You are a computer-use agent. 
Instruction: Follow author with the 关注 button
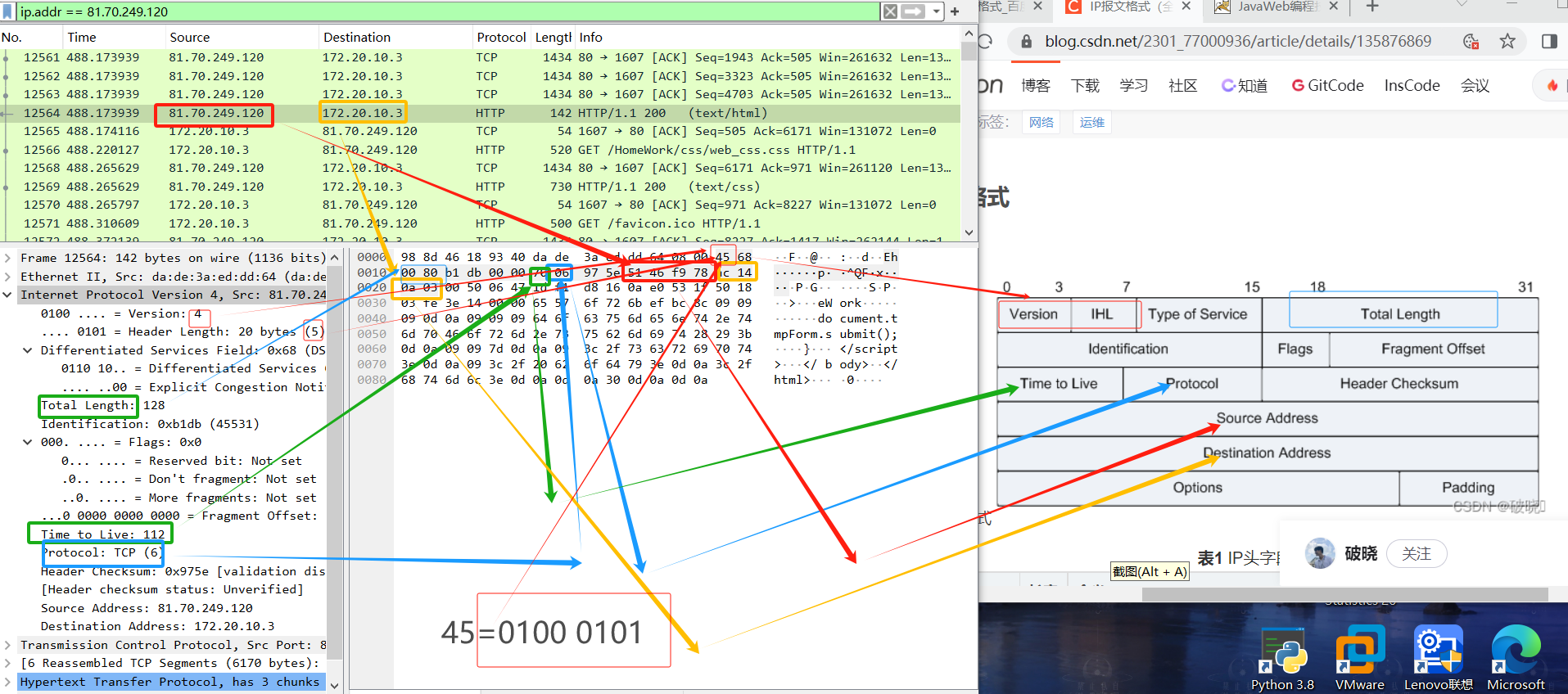(1417, 554)
